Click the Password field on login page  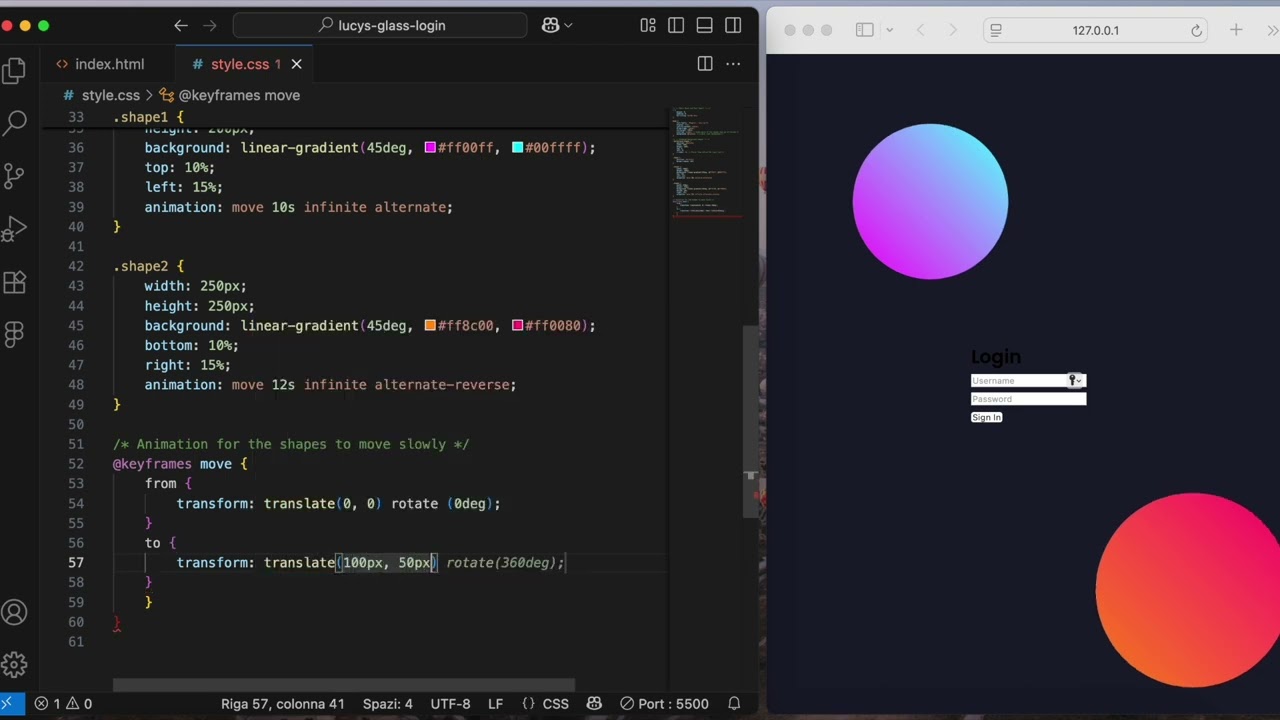1028,399
